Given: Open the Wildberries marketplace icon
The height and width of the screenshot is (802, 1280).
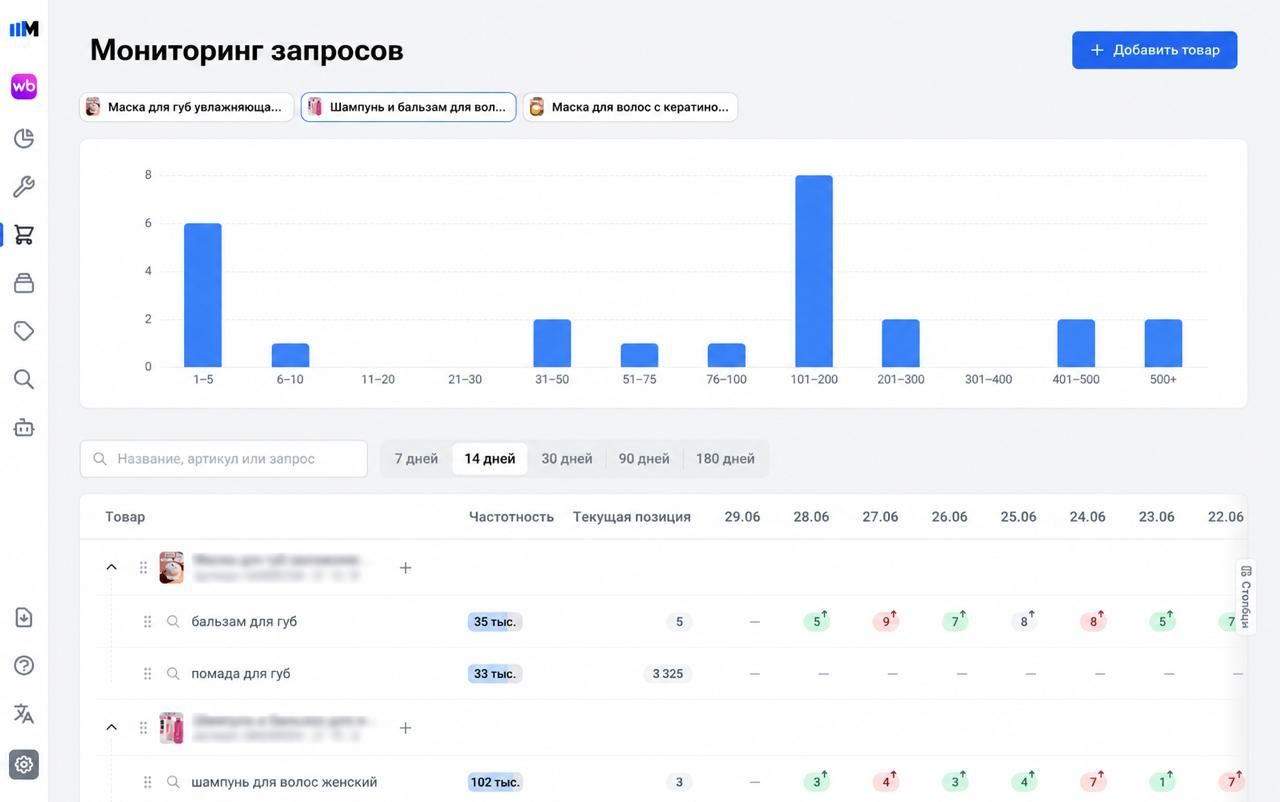Looking at the screenshot, I should (24, 87).
